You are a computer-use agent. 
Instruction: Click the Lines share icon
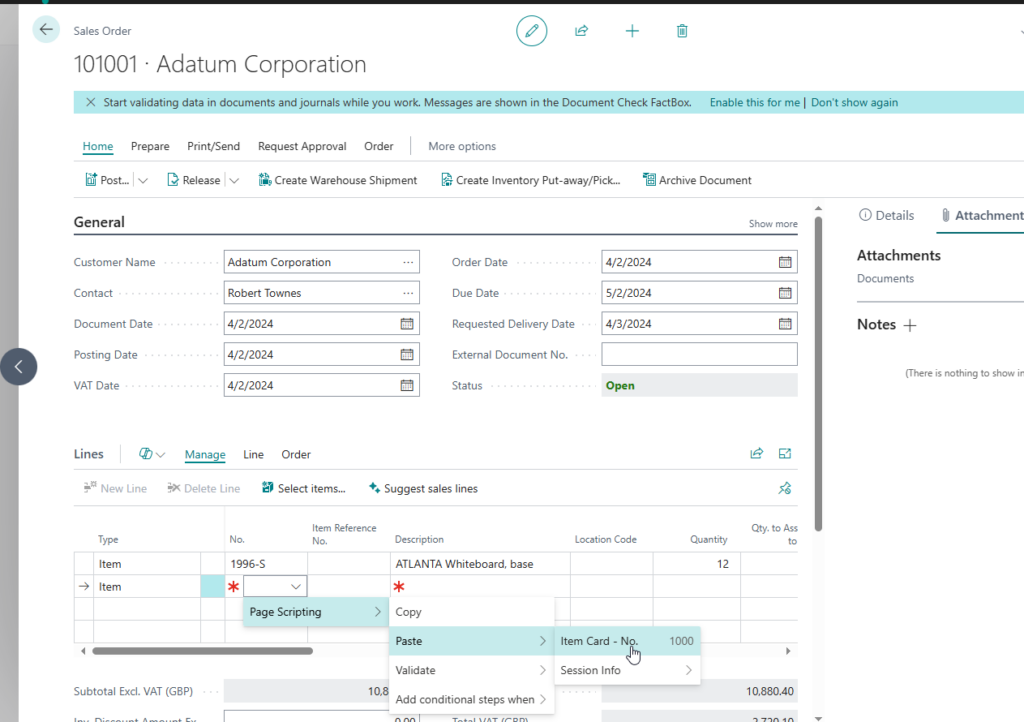(x=756, y=454)
